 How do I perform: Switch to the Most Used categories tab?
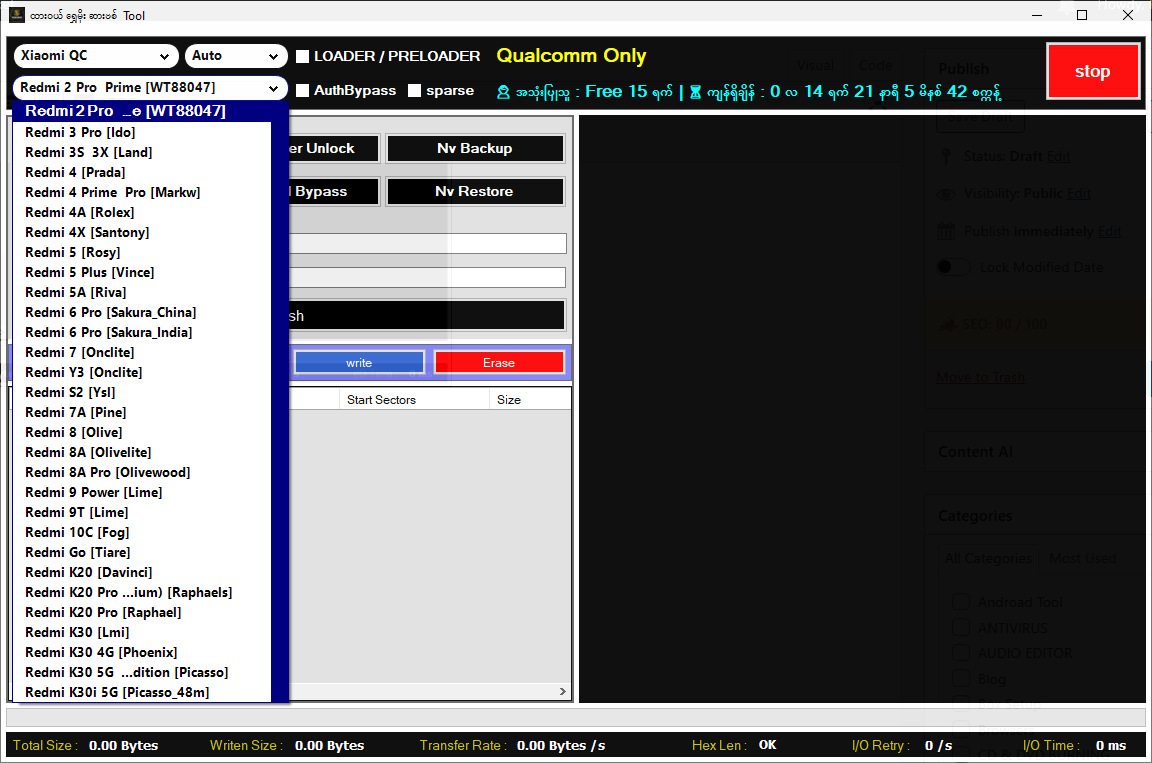1082,558
